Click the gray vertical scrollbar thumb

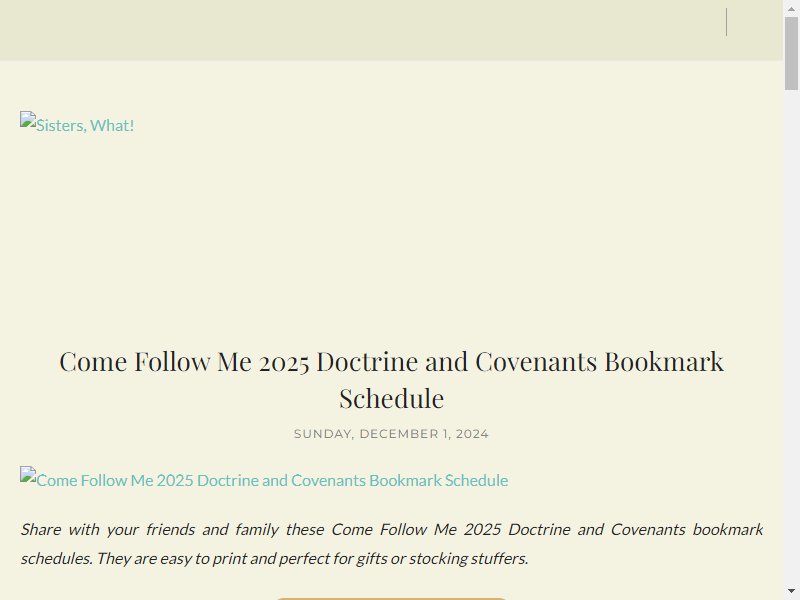791,53
